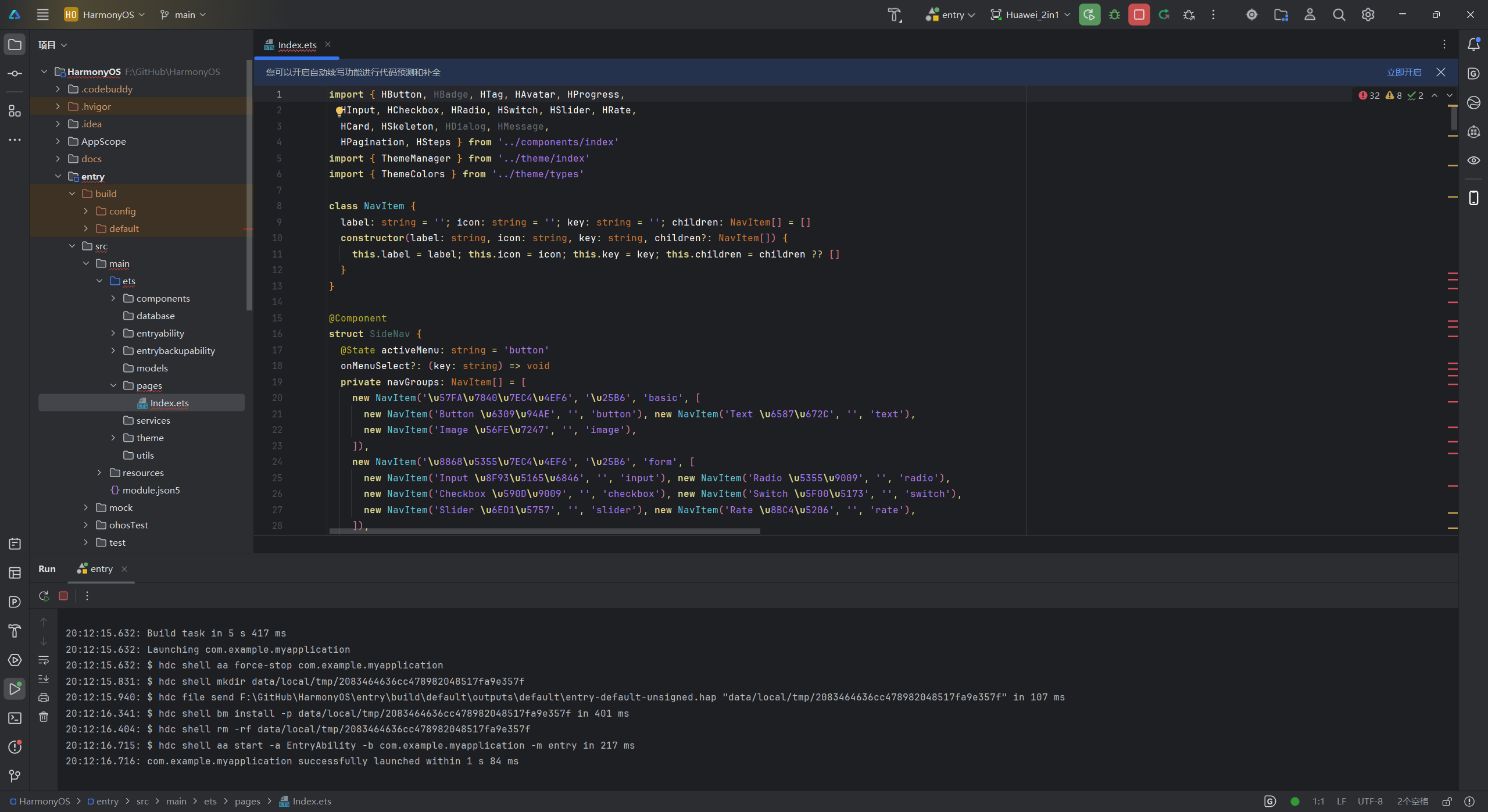This screenshot has height=812, width=1488.
Task: Collapse the build folder in project tree
Action: click(x=72, y=194)
